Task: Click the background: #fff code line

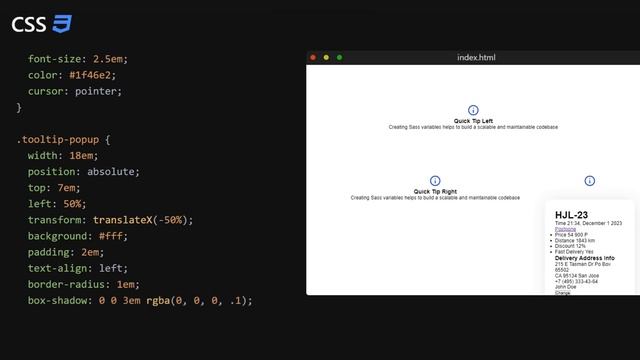Action: (78, 236)
